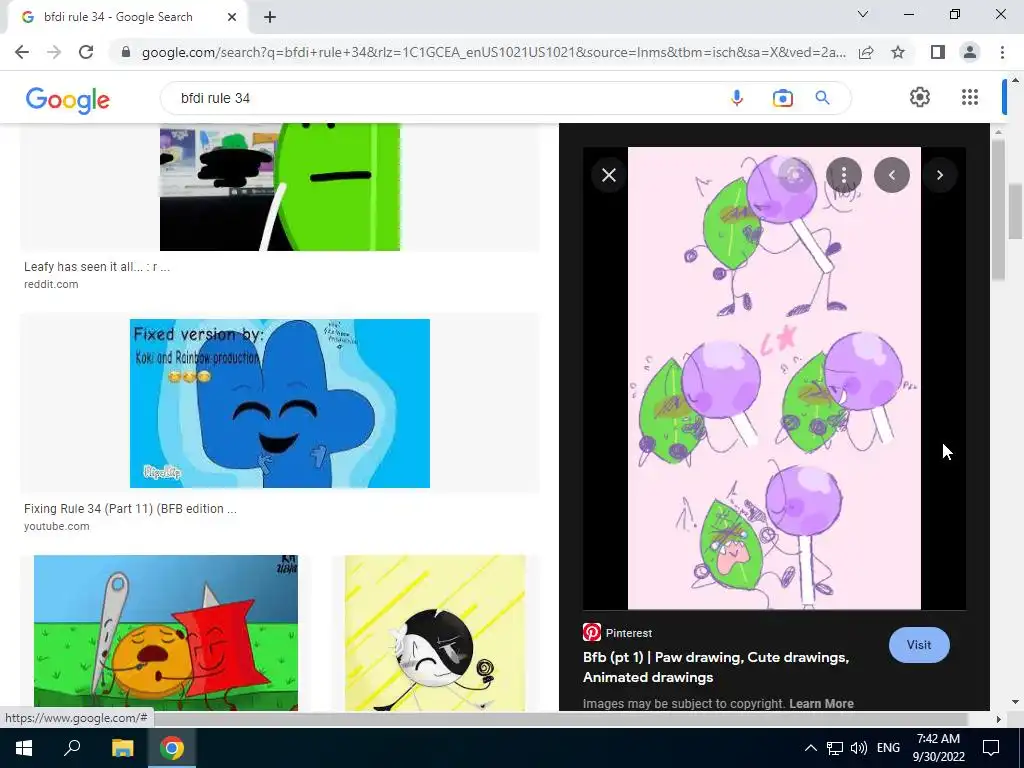Click the browser forward arrow
1024x768 pixels.
54,52
